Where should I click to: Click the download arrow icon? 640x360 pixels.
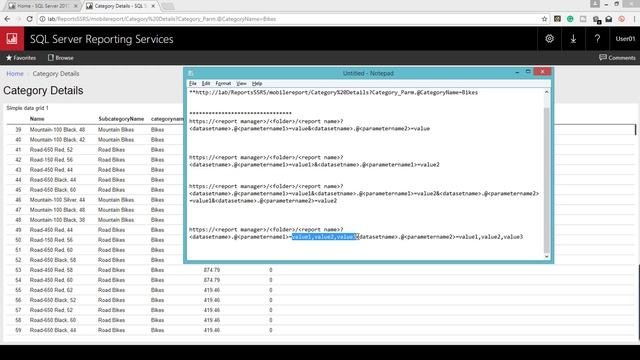[573, 39]
